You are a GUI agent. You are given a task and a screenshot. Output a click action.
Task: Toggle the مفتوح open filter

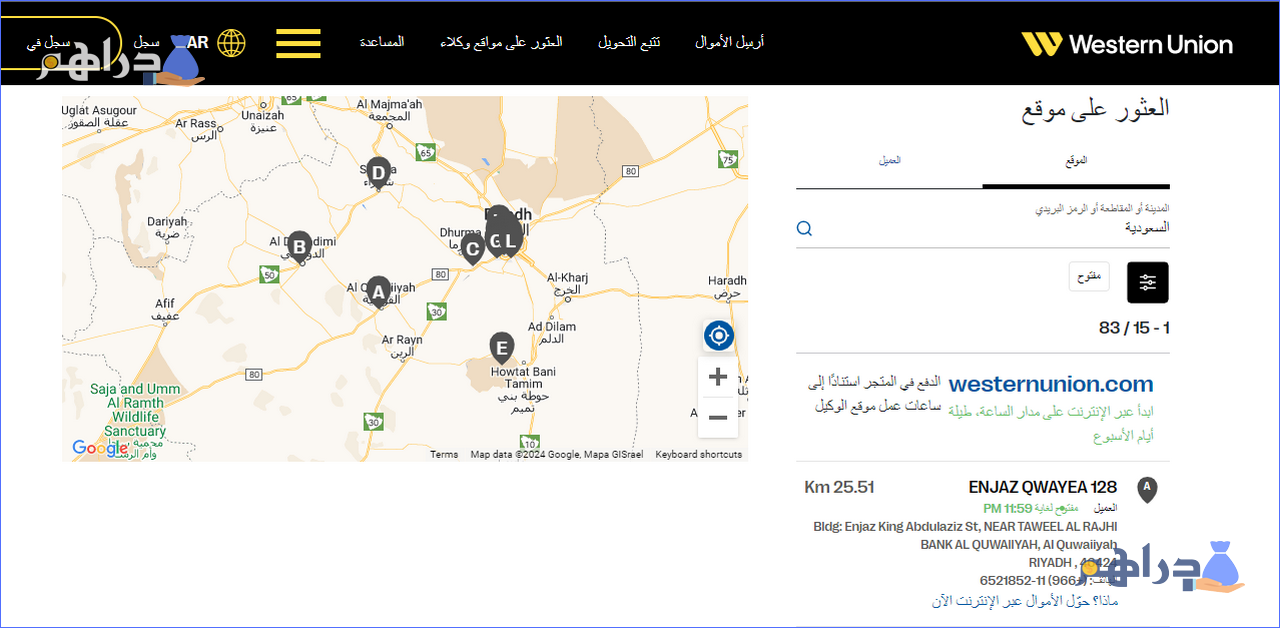point(1089,277)
